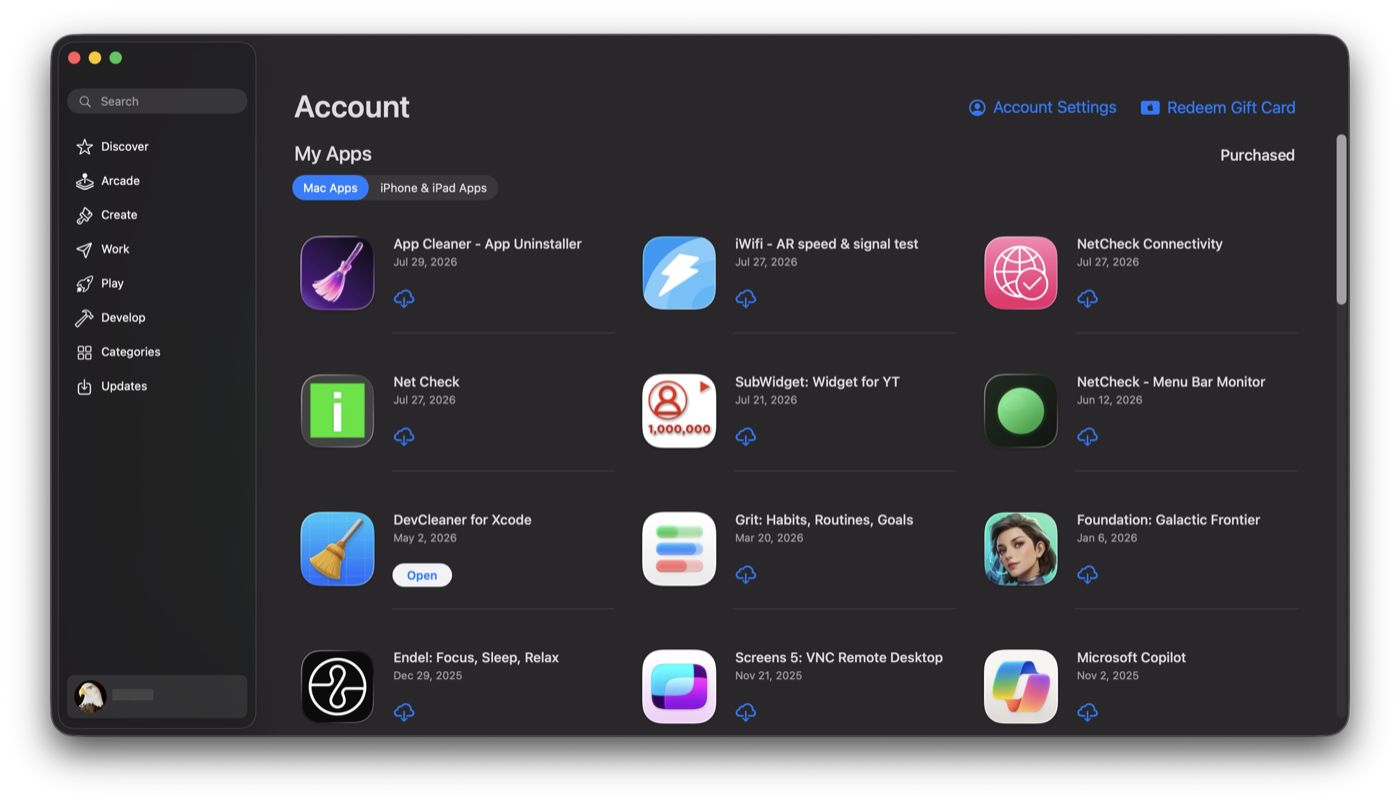Open the App Cleaner app icon
This screenshot has width=1400, height=803.
point(337,273)
